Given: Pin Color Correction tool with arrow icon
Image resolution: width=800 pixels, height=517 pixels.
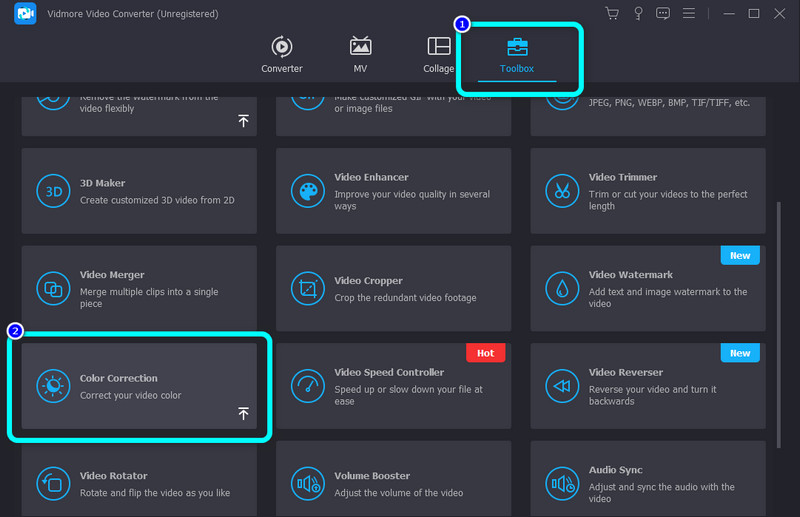Looking at the screenshot, I should click(x=243, y=414).
